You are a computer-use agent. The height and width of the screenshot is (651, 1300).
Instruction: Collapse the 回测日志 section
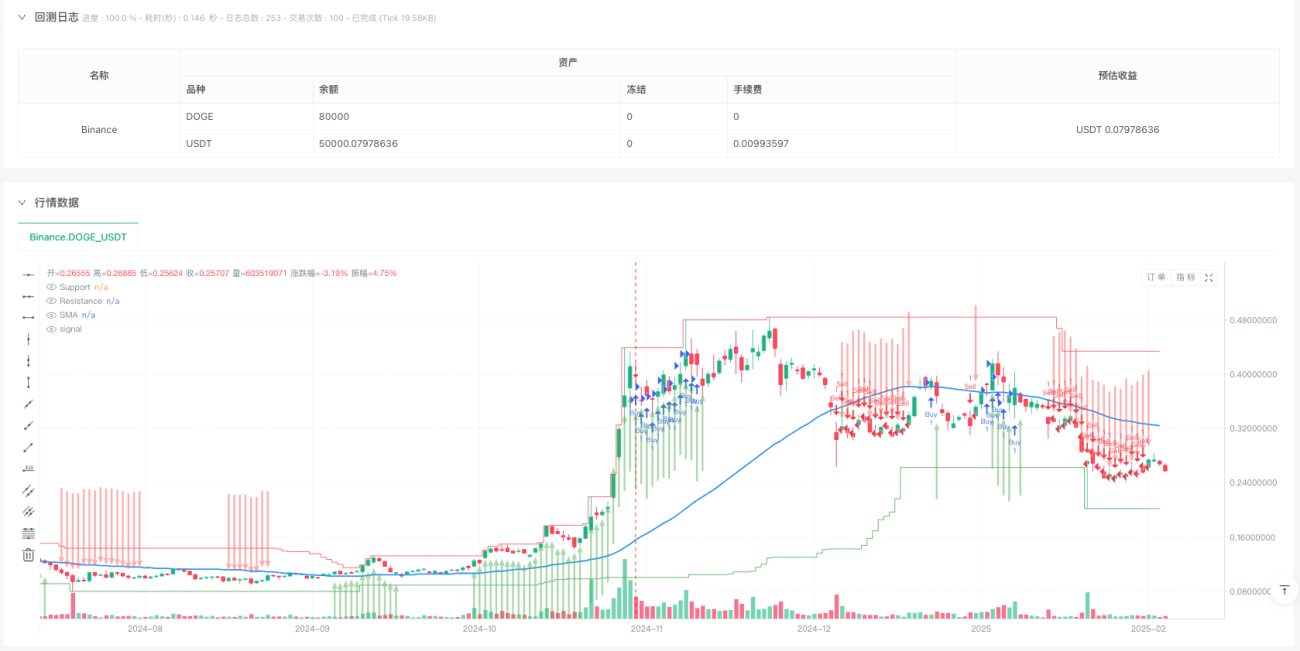click(x=22, y=17)
